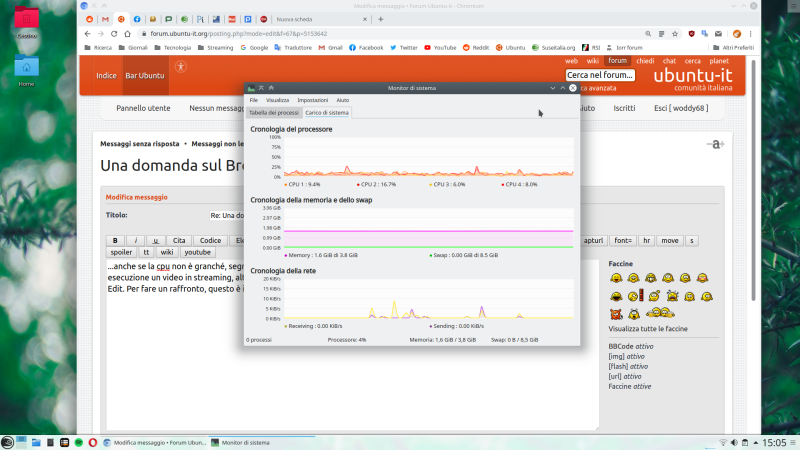Screen dimensions: 800x450
Task: Open the File menu in Monitor di sistema
Action: (254, 100)
